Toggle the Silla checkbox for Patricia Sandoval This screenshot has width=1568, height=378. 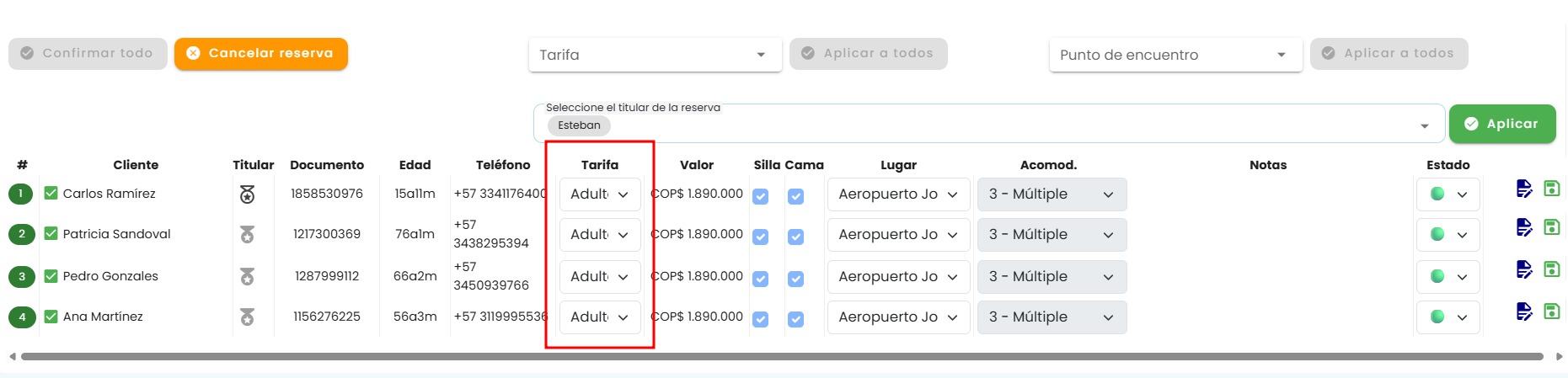(x=761, y=237)
